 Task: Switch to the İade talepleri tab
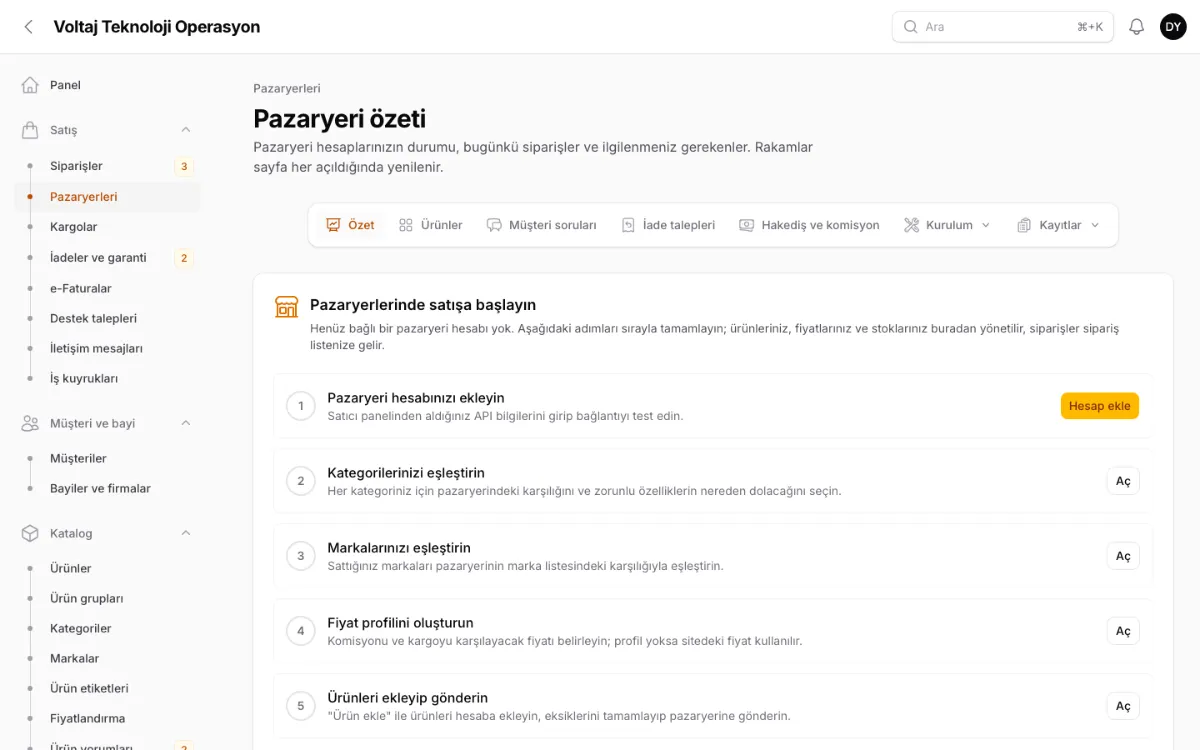click(668, 225)
